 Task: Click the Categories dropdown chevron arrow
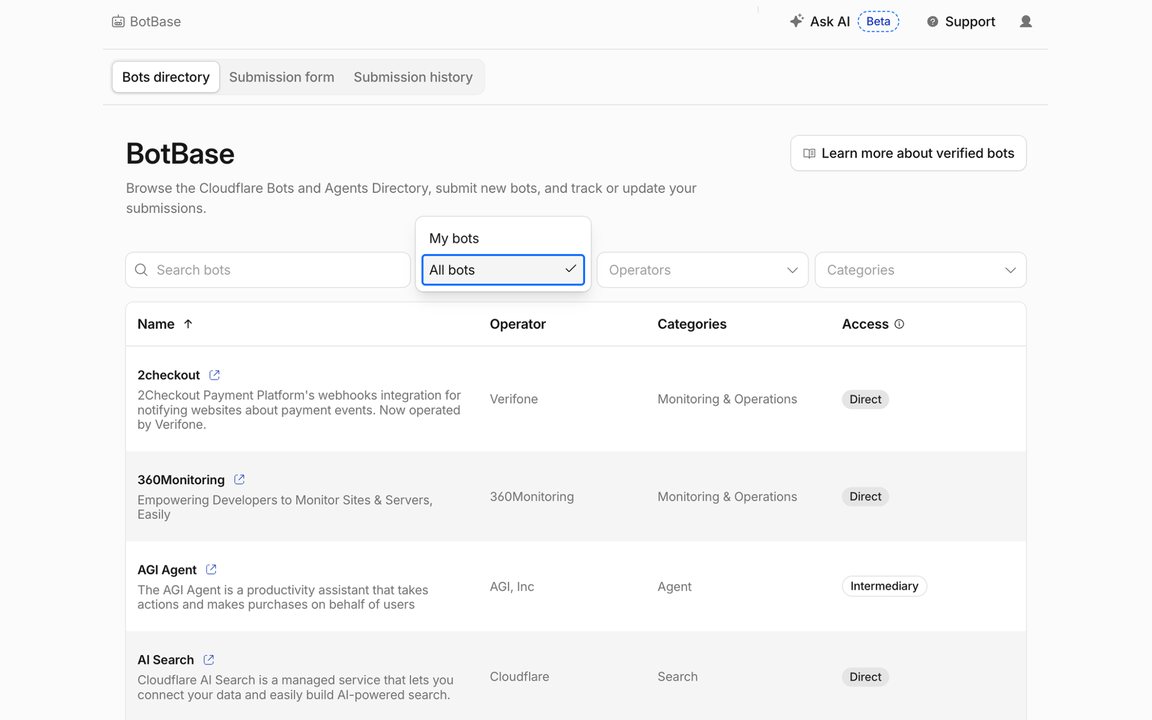coord(1010,270)
